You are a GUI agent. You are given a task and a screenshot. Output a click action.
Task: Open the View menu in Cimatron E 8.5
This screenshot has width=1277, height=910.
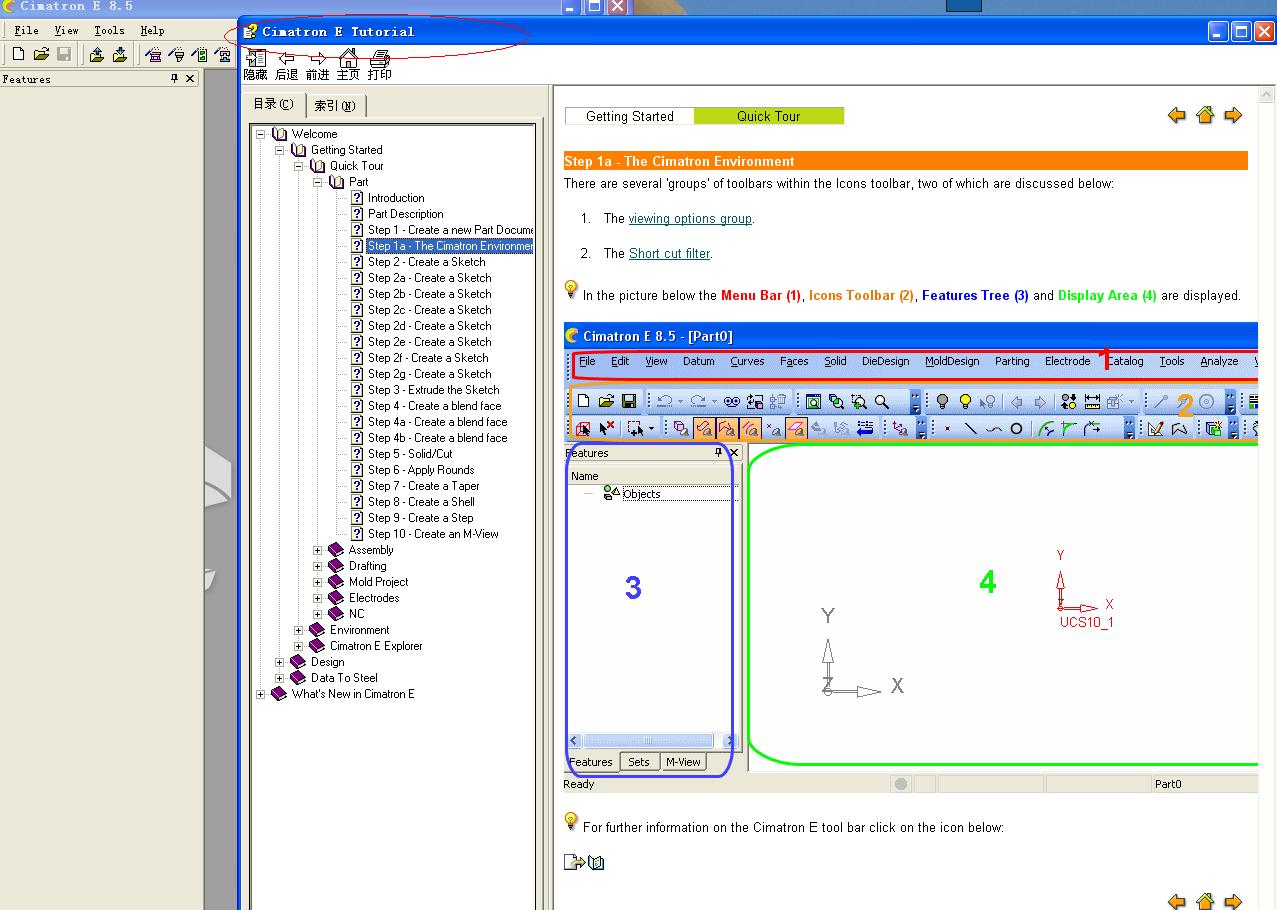[x=66, y=31]
